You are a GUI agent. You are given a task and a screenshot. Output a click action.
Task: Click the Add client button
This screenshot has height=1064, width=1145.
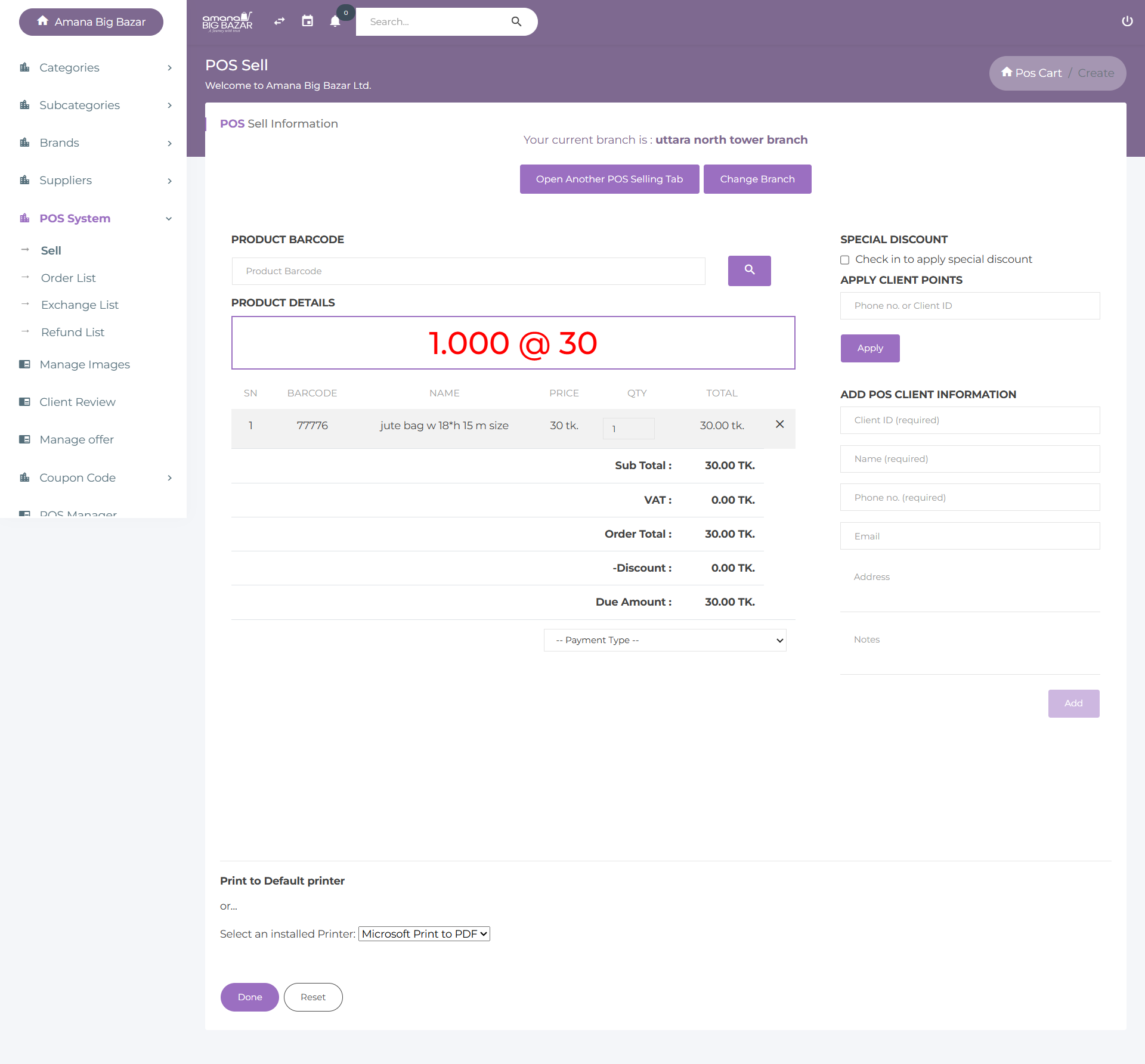pyautogui.click(x=1073, y=703)
